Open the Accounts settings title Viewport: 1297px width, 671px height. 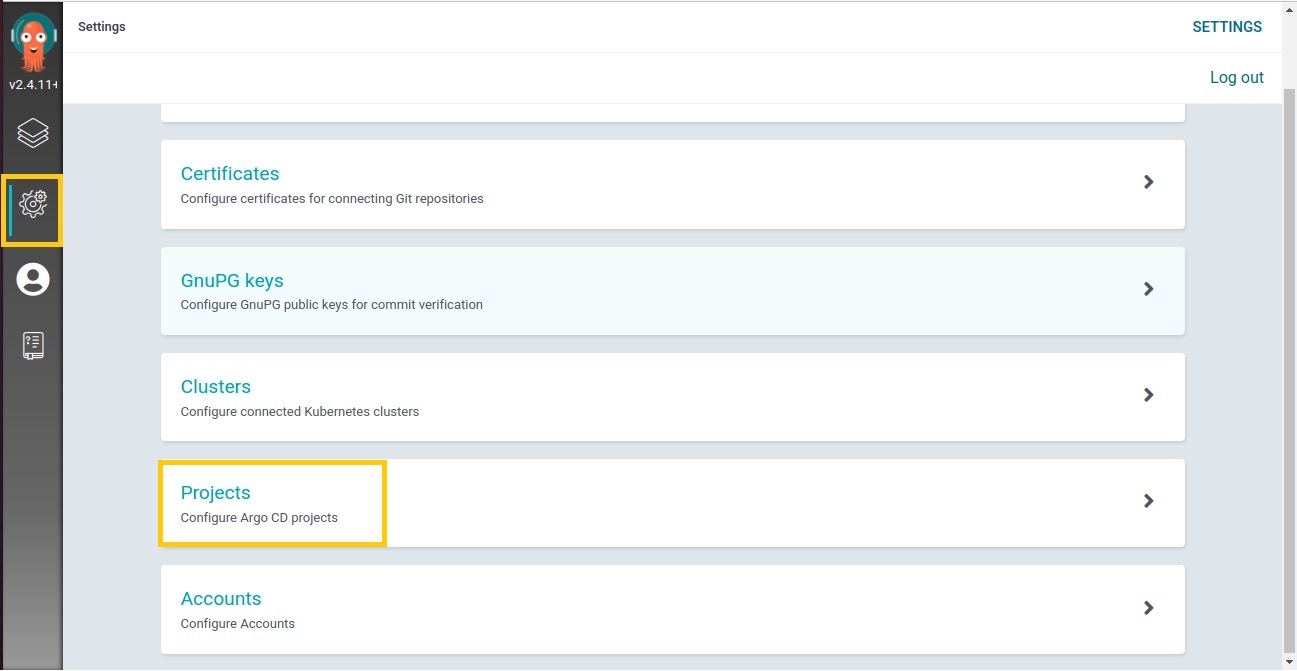click(220, 599)
